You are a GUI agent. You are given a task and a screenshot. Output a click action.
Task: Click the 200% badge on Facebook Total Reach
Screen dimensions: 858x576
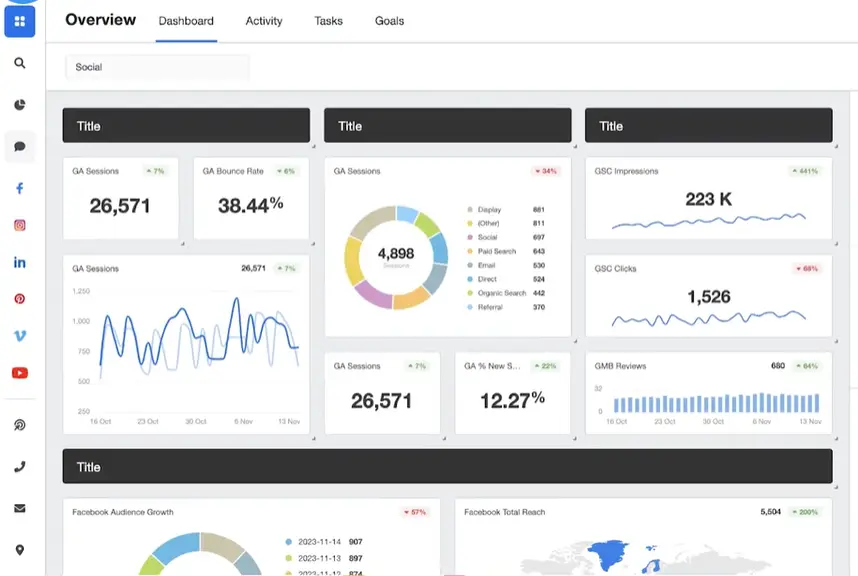click(805, 512)
